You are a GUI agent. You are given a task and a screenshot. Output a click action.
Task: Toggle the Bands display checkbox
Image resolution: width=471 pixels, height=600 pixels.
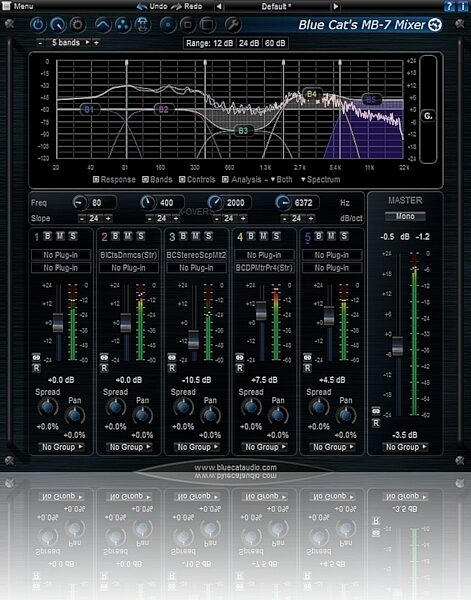pos(145,179)
